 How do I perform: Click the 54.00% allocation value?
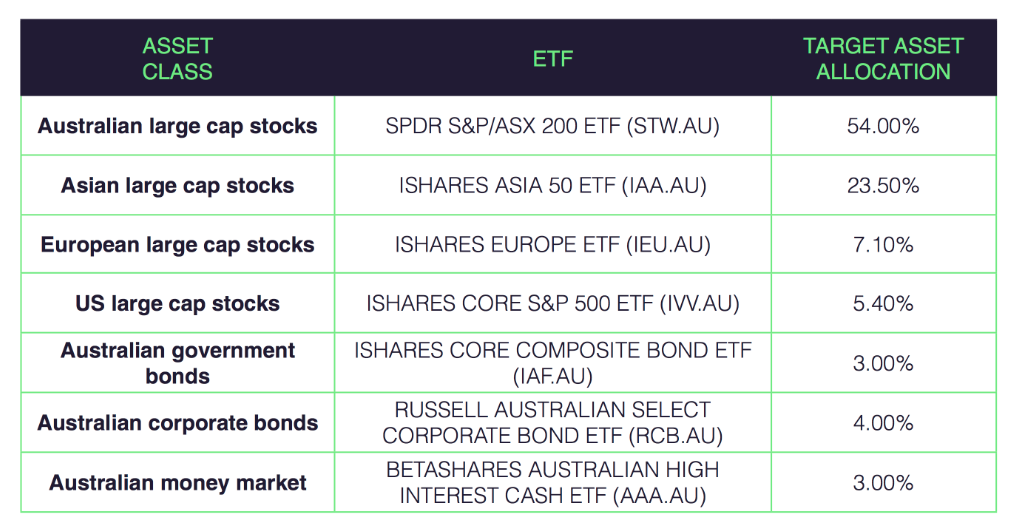click(x=883, y=126)
